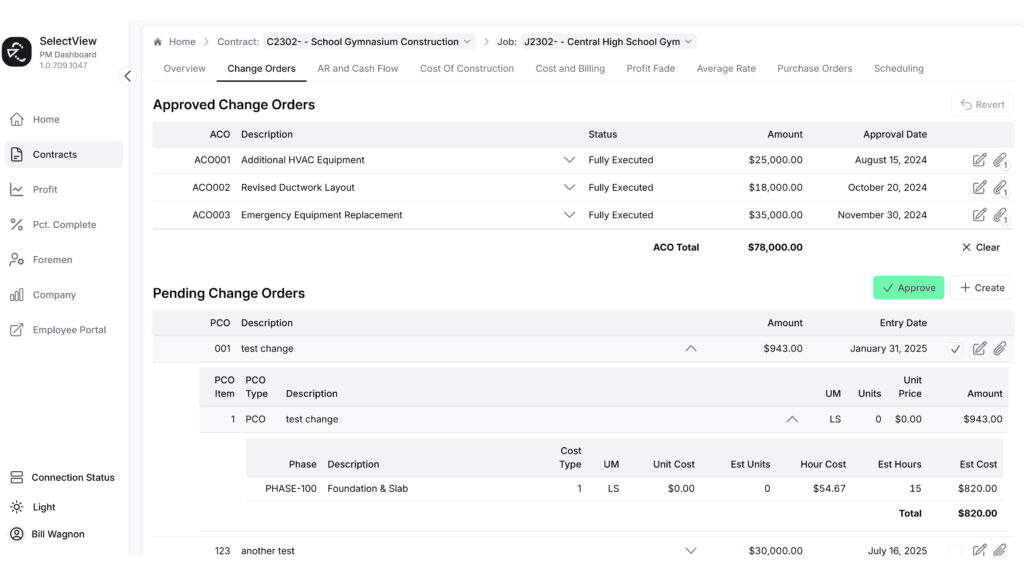Edit the pending change order 001
This screenshot has height=576, width=1024.
(979, 348)
